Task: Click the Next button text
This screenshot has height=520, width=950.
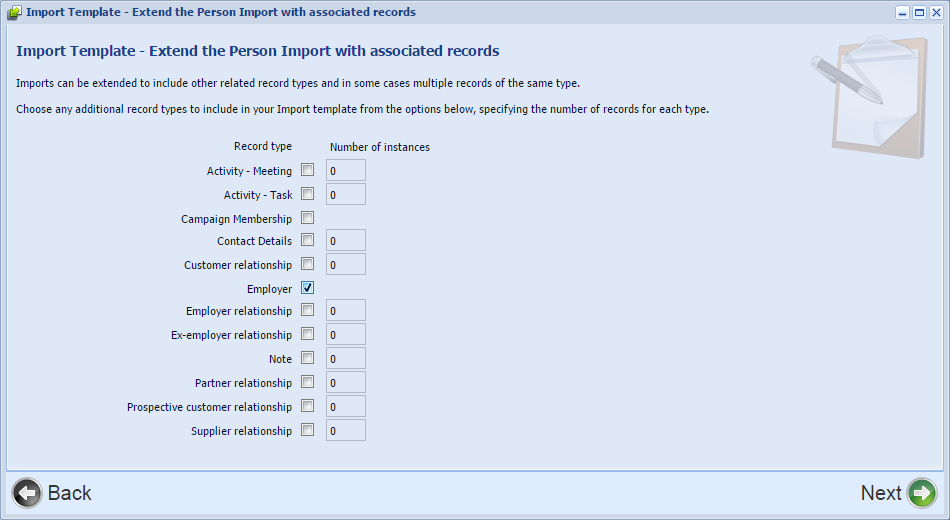Action: [x=881, y=493]
